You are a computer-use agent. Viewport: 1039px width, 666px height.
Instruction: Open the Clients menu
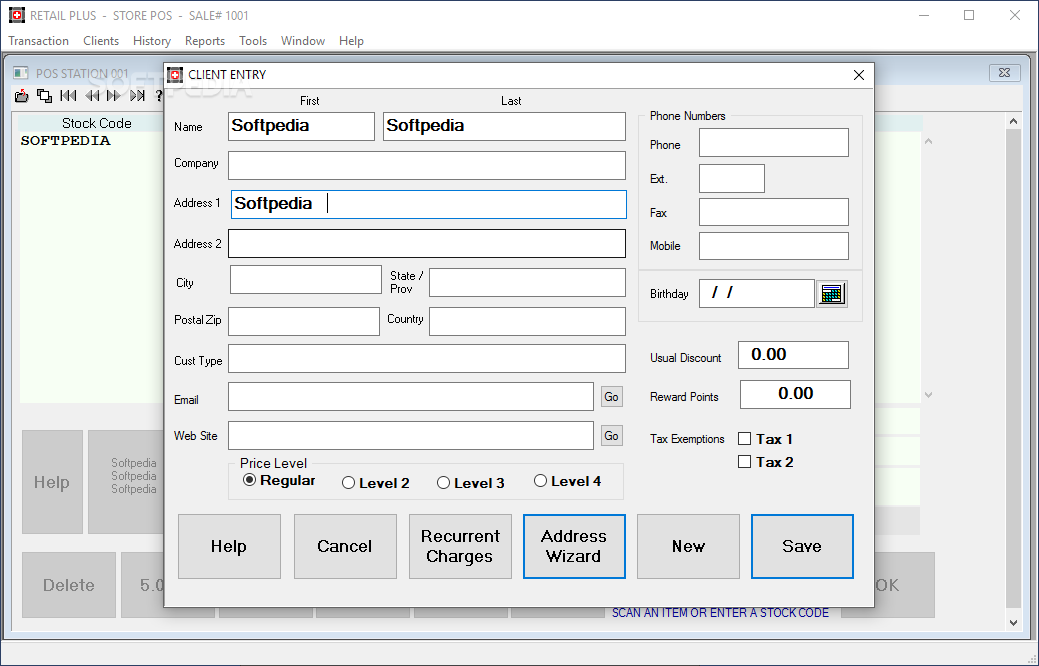[101, 40]
